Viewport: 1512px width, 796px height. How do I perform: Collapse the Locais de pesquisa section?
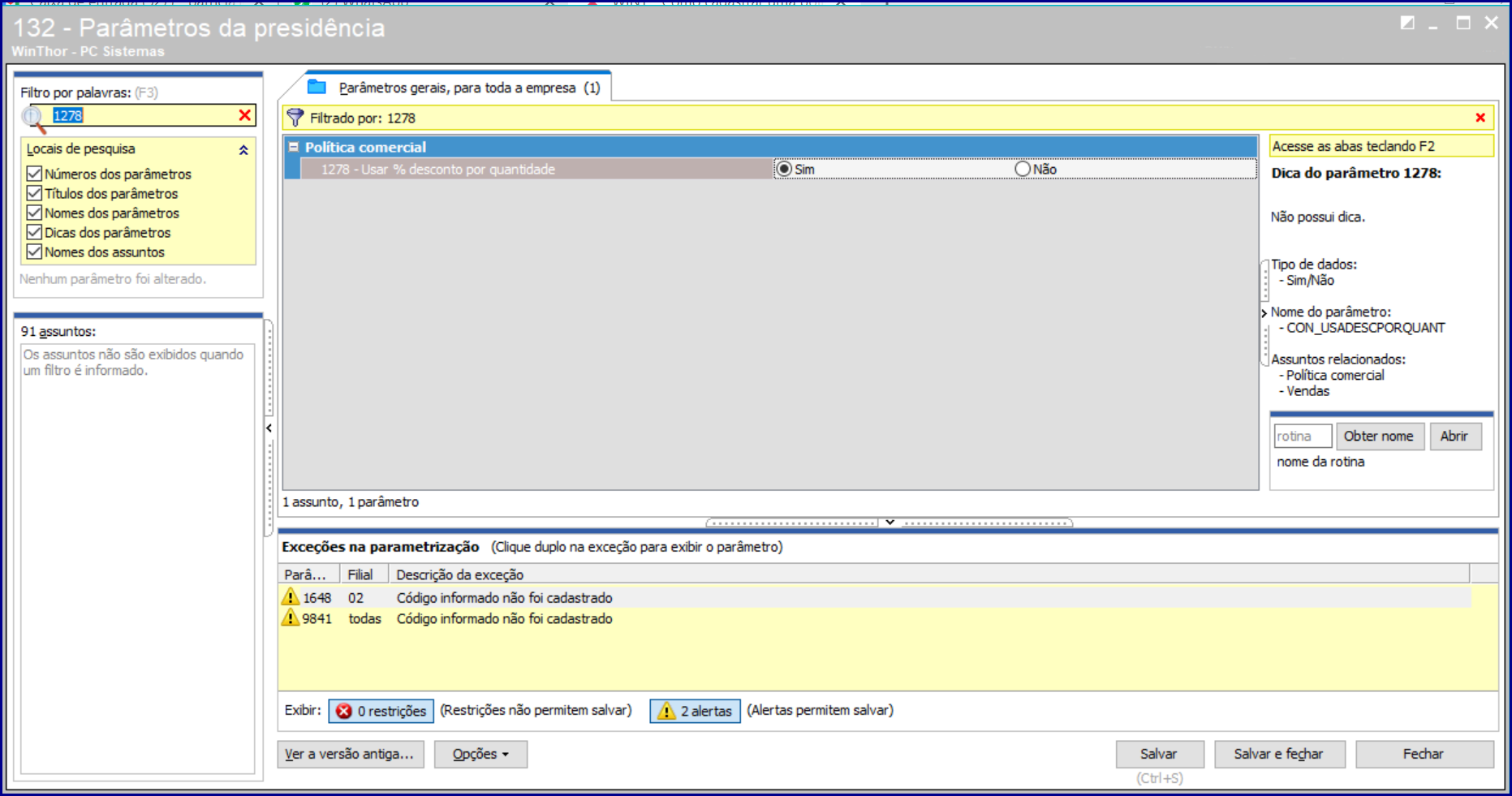[243, 150]
